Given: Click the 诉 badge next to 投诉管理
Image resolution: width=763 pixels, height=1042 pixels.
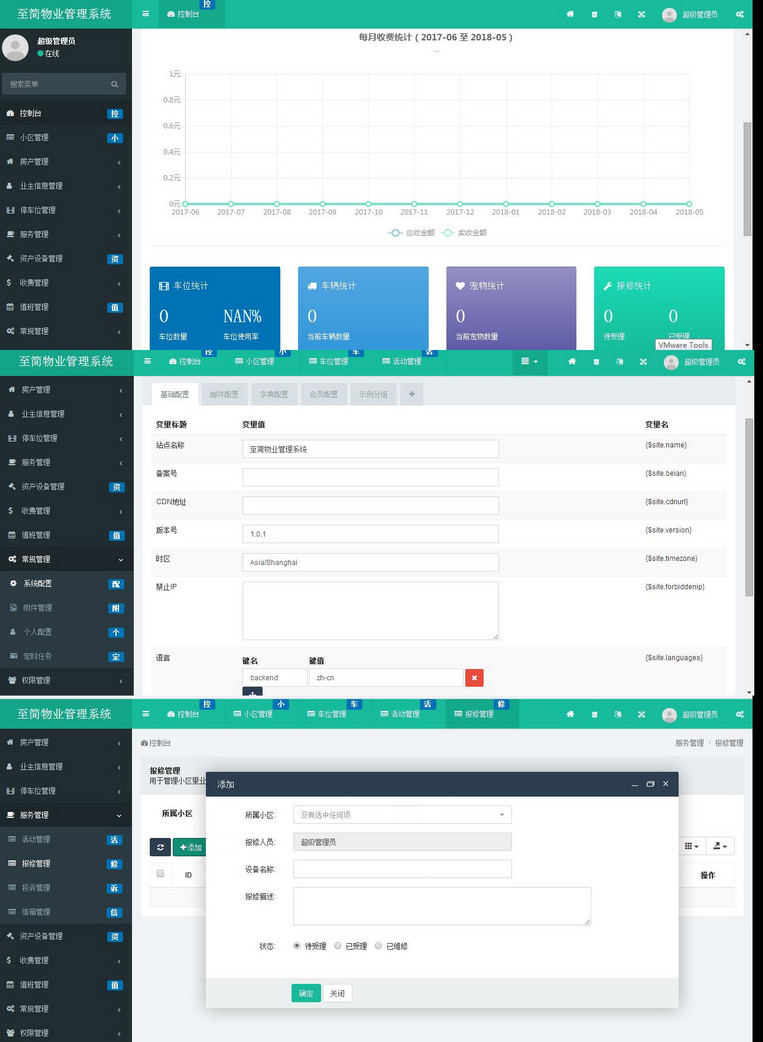Looking at the screenshot, I should click(114, 888).
